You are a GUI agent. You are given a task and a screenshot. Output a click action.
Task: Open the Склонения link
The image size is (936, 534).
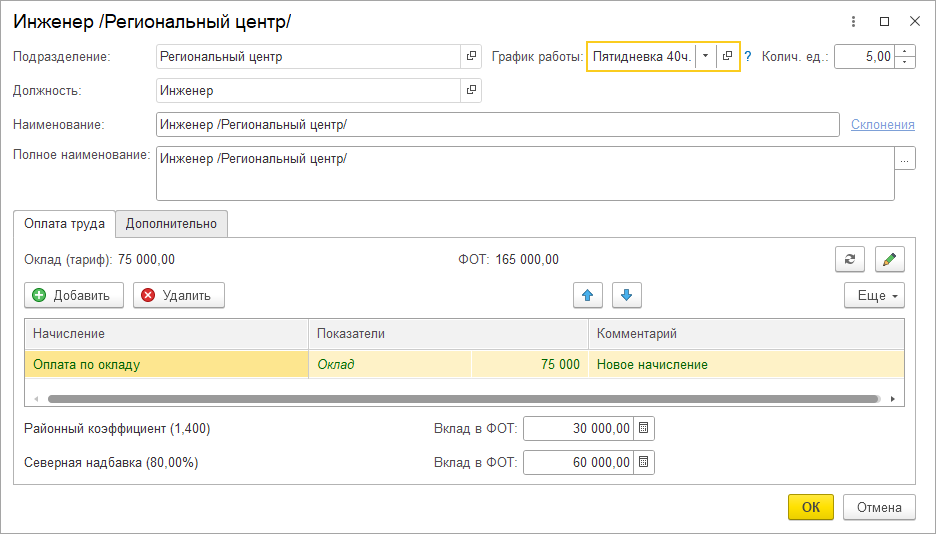(x=882, y=125)
